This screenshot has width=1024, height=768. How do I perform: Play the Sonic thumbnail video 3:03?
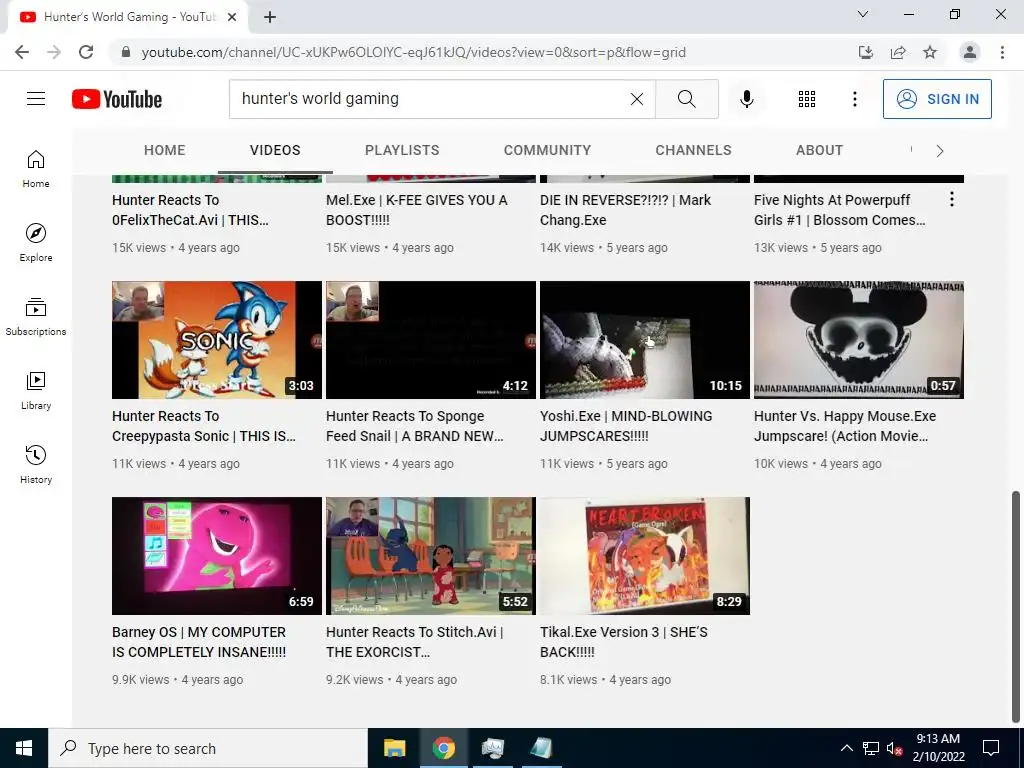[x=217, y=340]
